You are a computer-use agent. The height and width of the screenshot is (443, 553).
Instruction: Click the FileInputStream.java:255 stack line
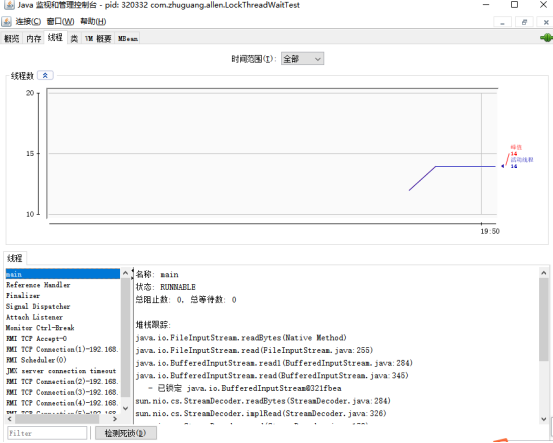tap(254, 350)
